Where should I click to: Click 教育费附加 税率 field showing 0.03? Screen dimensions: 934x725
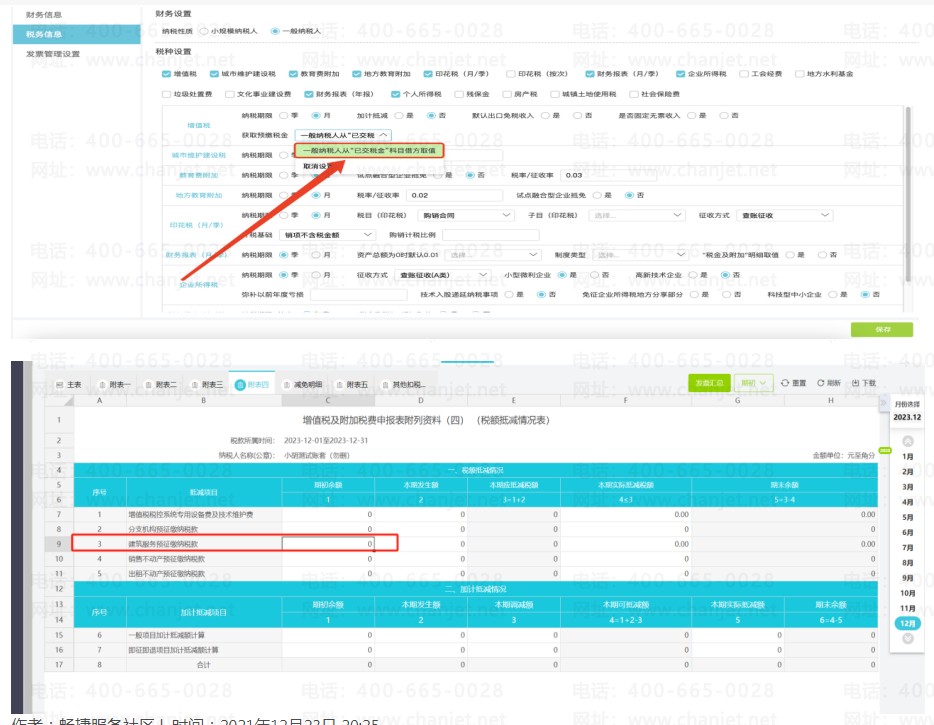tap(608, 175)
